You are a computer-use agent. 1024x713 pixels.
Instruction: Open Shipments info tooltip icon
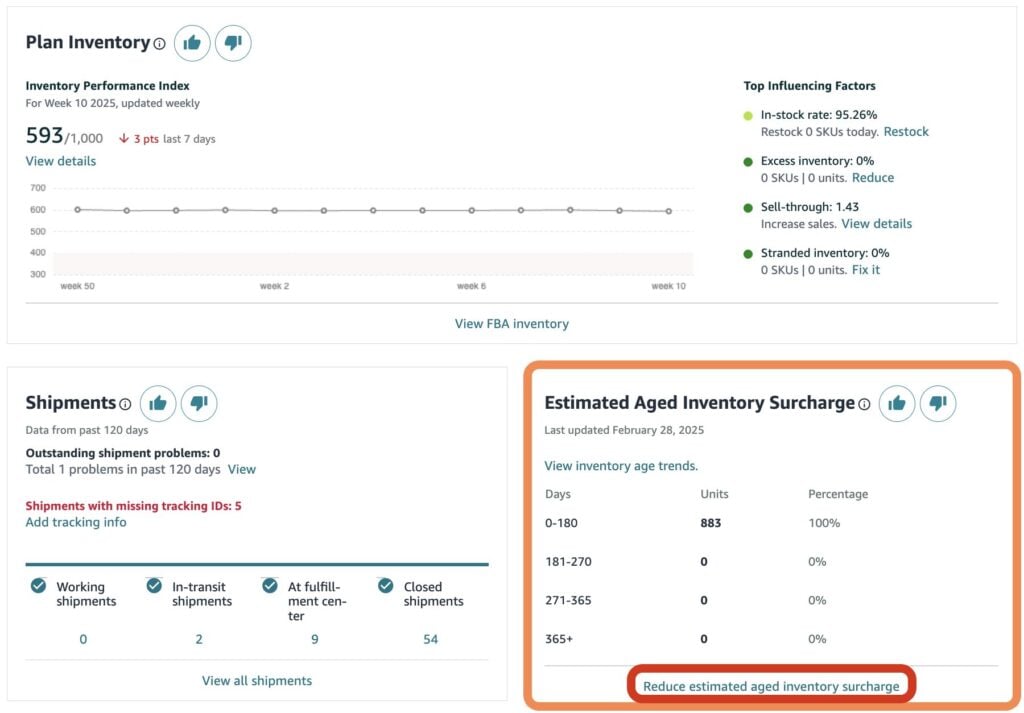(125, 405)
